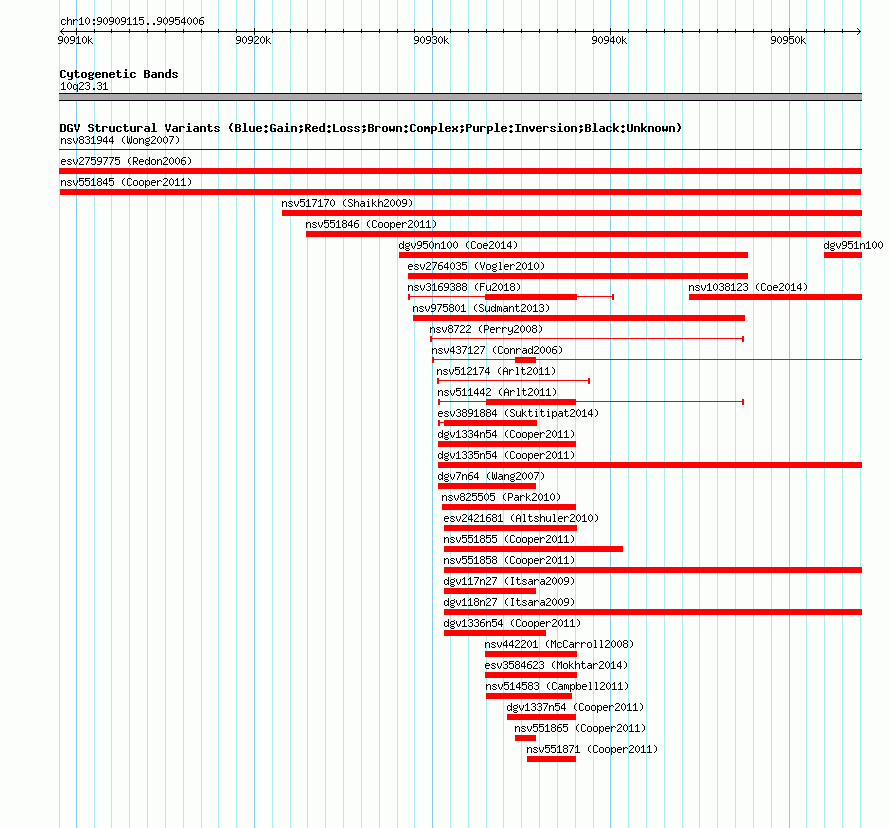Click the 90920k ruler position
Viewport: 890px width, 828px height.
coord(253,40)
